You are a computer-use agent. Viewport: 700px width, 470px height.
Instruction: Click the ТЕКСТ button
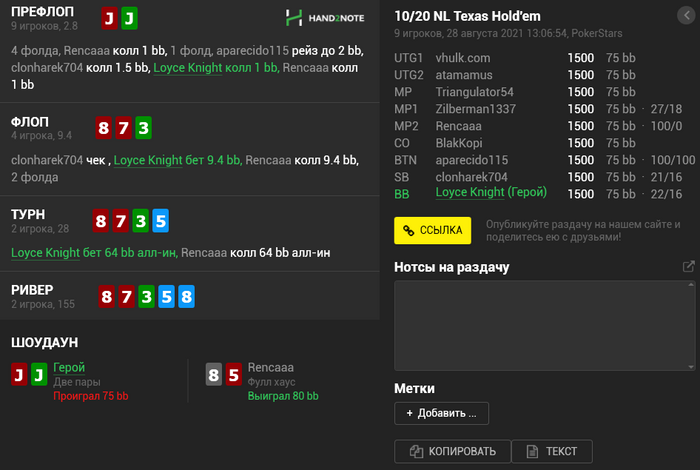(x=552, y=451)
